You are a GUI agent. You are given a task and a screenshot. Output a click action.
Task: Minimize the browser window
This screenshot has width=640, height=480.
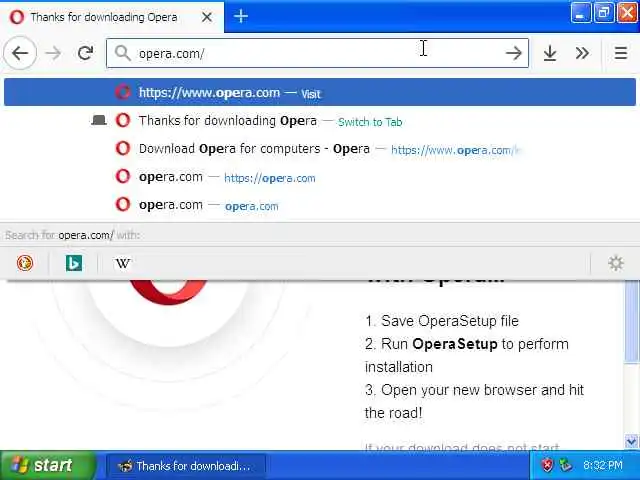(x=581, y=13)
